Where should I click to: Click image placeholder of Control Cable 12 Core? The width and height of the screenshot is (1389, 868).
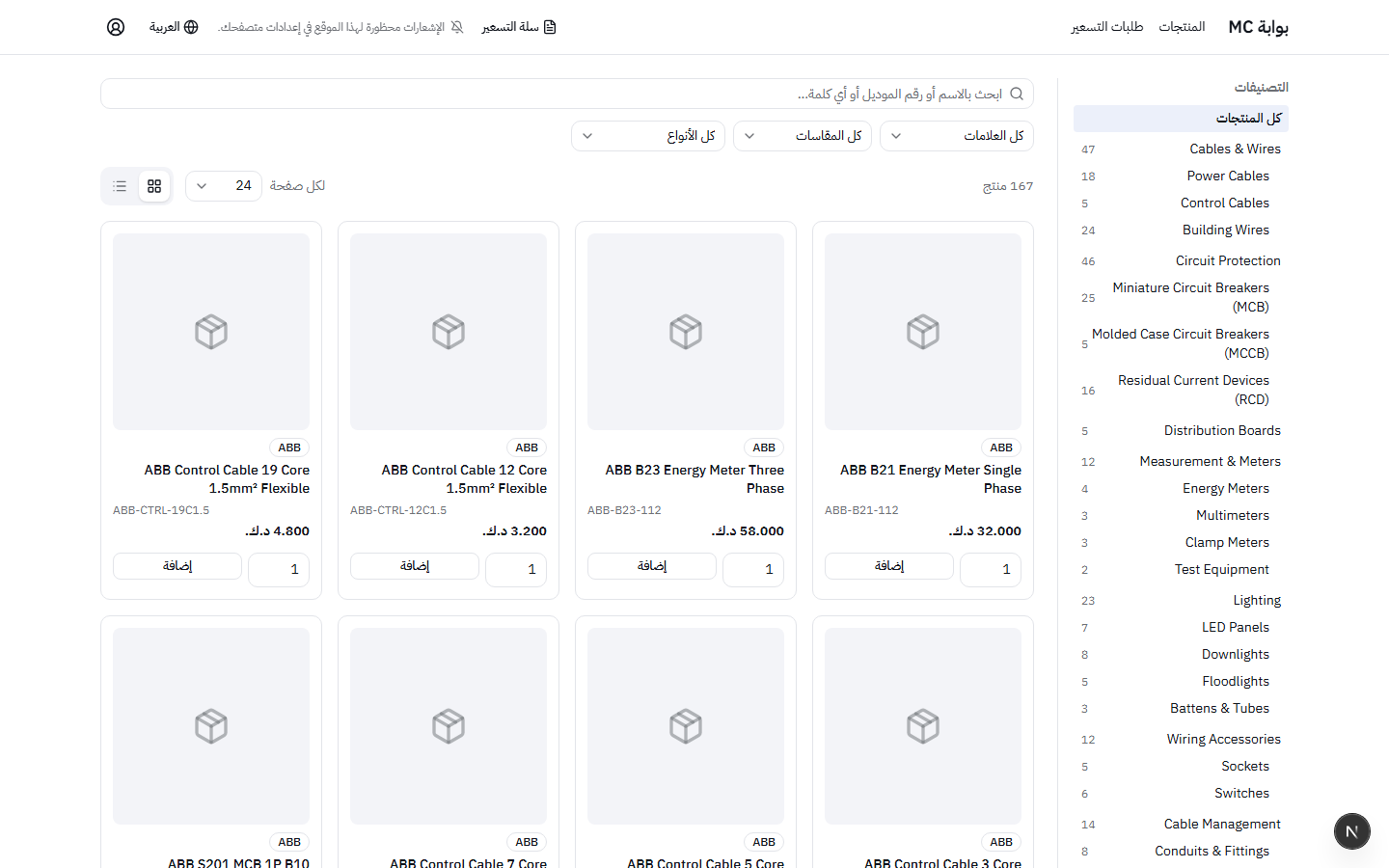click(x=449, y=332)
